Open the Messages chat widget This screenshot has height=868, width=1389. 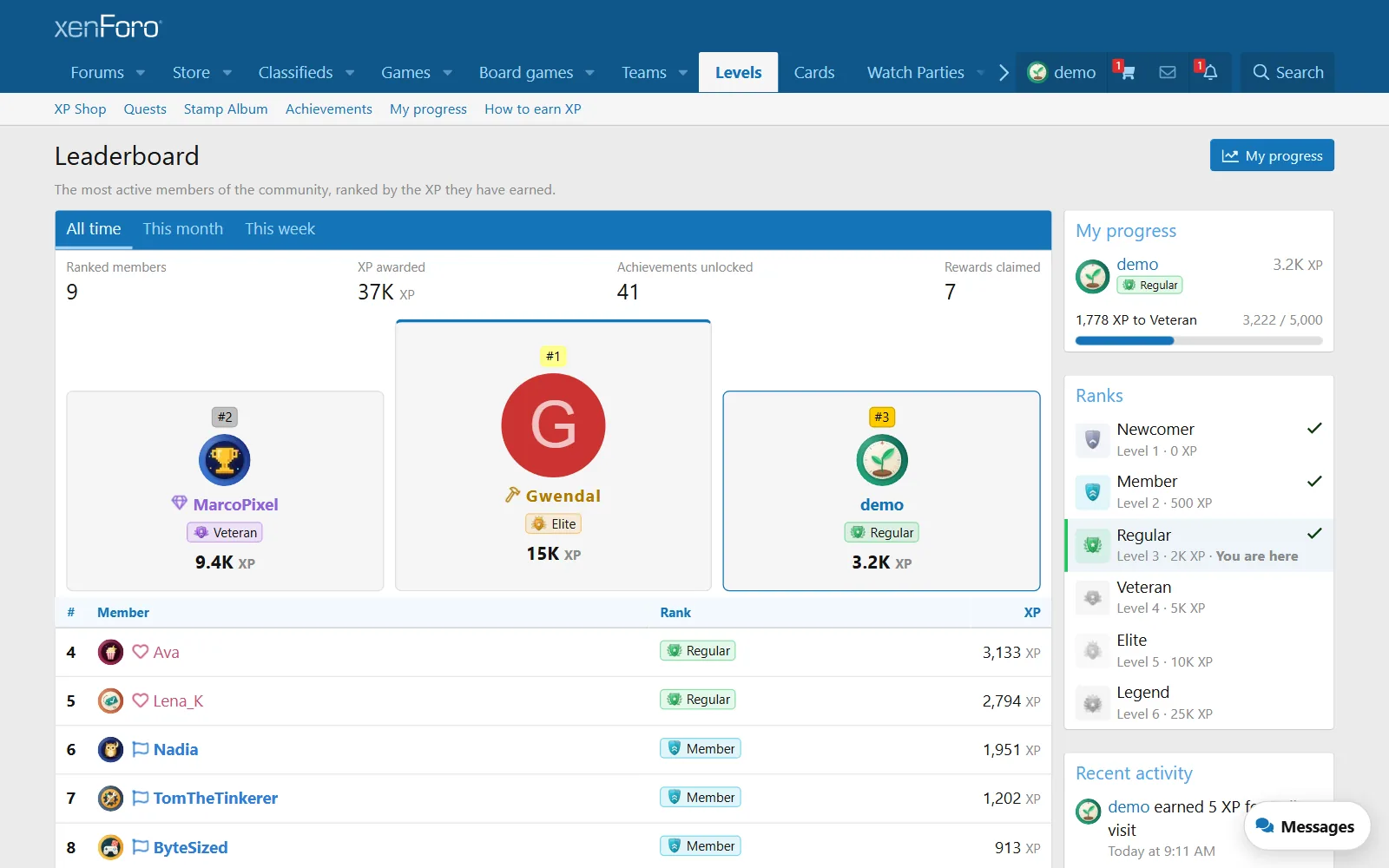pyautogui.click(x=1307, y=826)
